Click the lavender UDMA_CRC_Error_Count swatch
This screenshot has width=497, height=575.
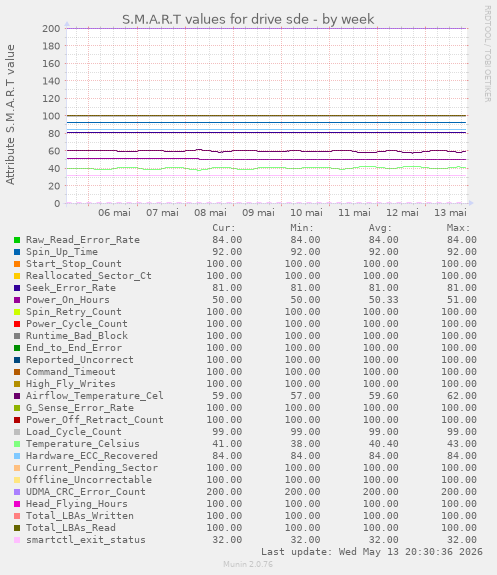click(17, 492)
